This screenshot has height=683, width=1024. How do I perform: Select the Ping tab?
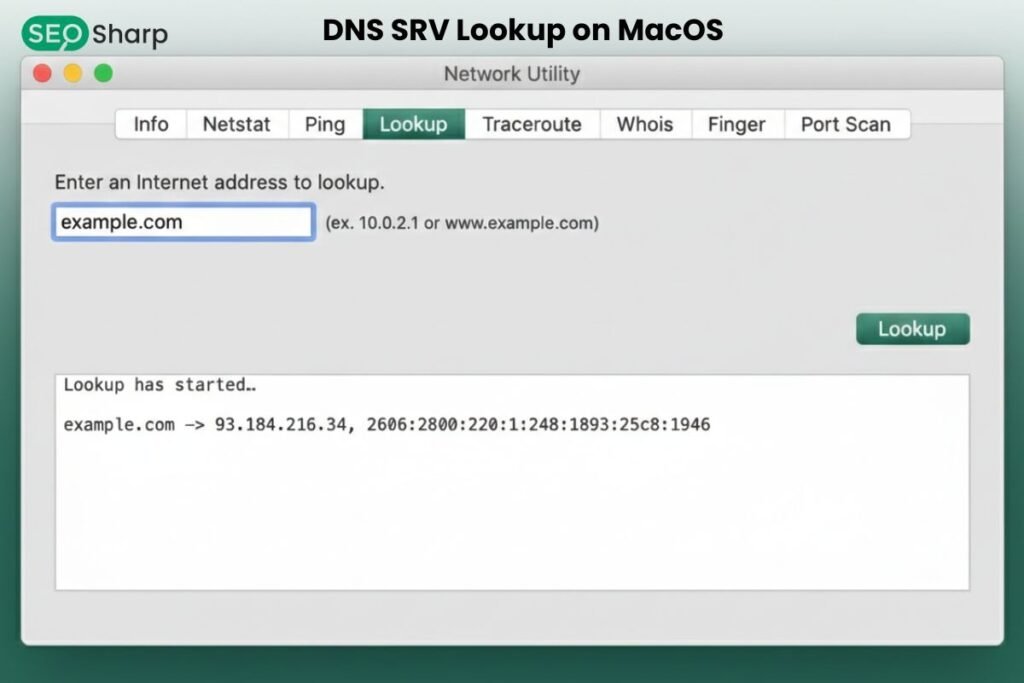coord(324,124)
